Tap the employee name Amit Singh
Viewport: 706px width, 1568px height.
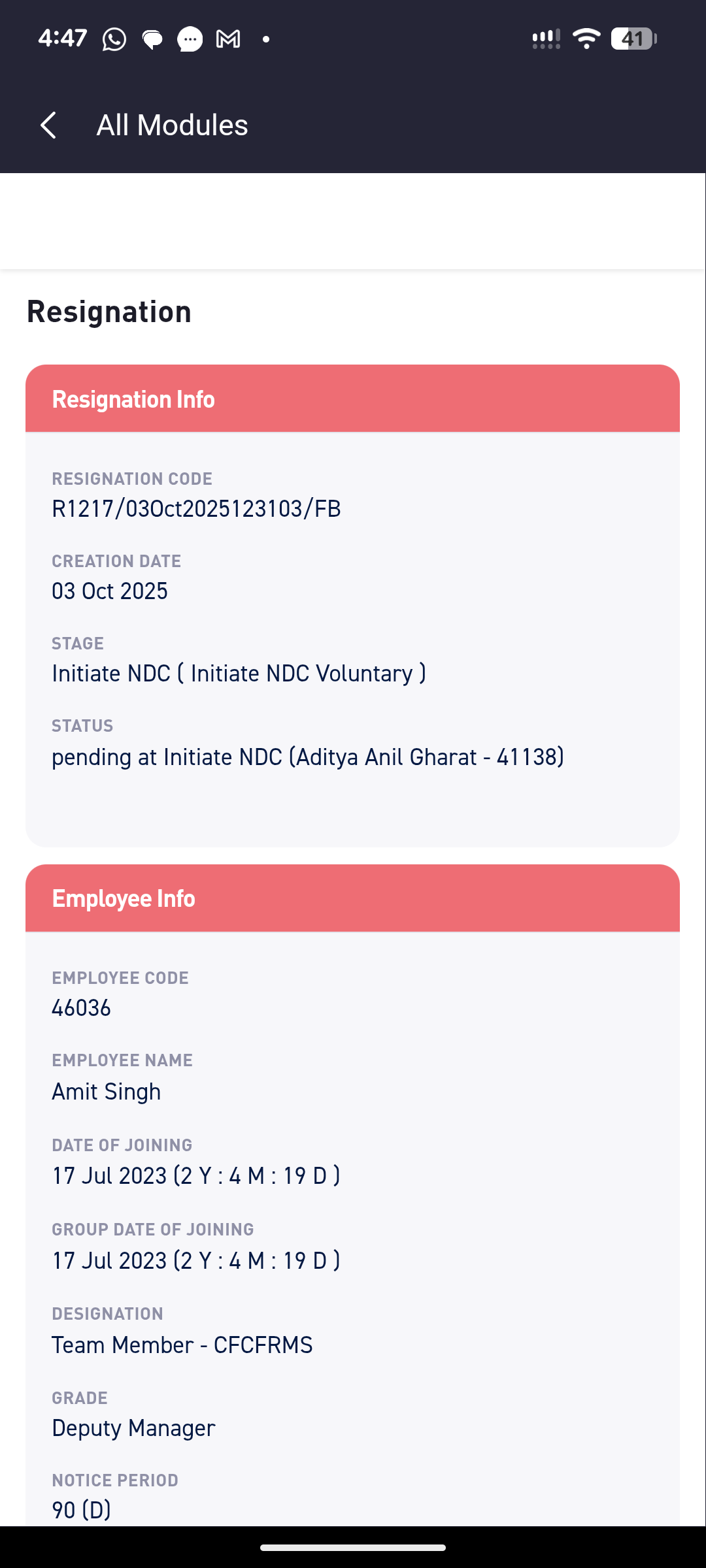click(x=107, y=1092)
